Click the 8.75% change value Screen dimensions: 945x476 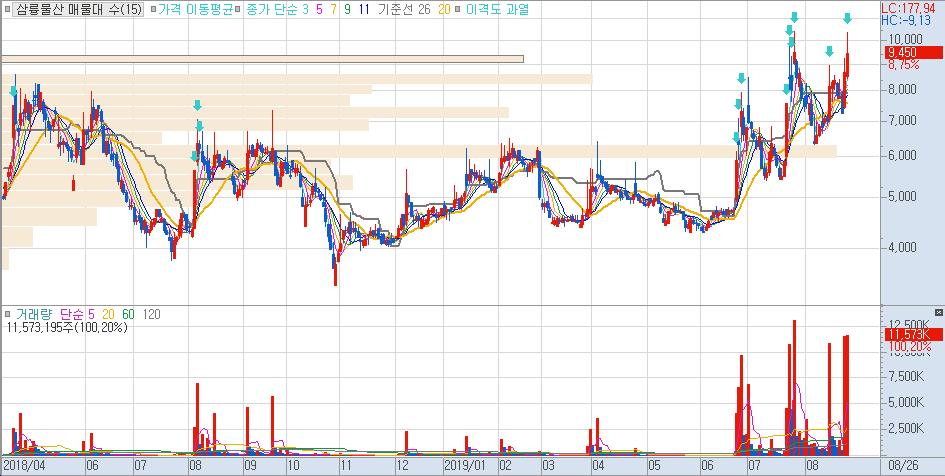[904, 64]
